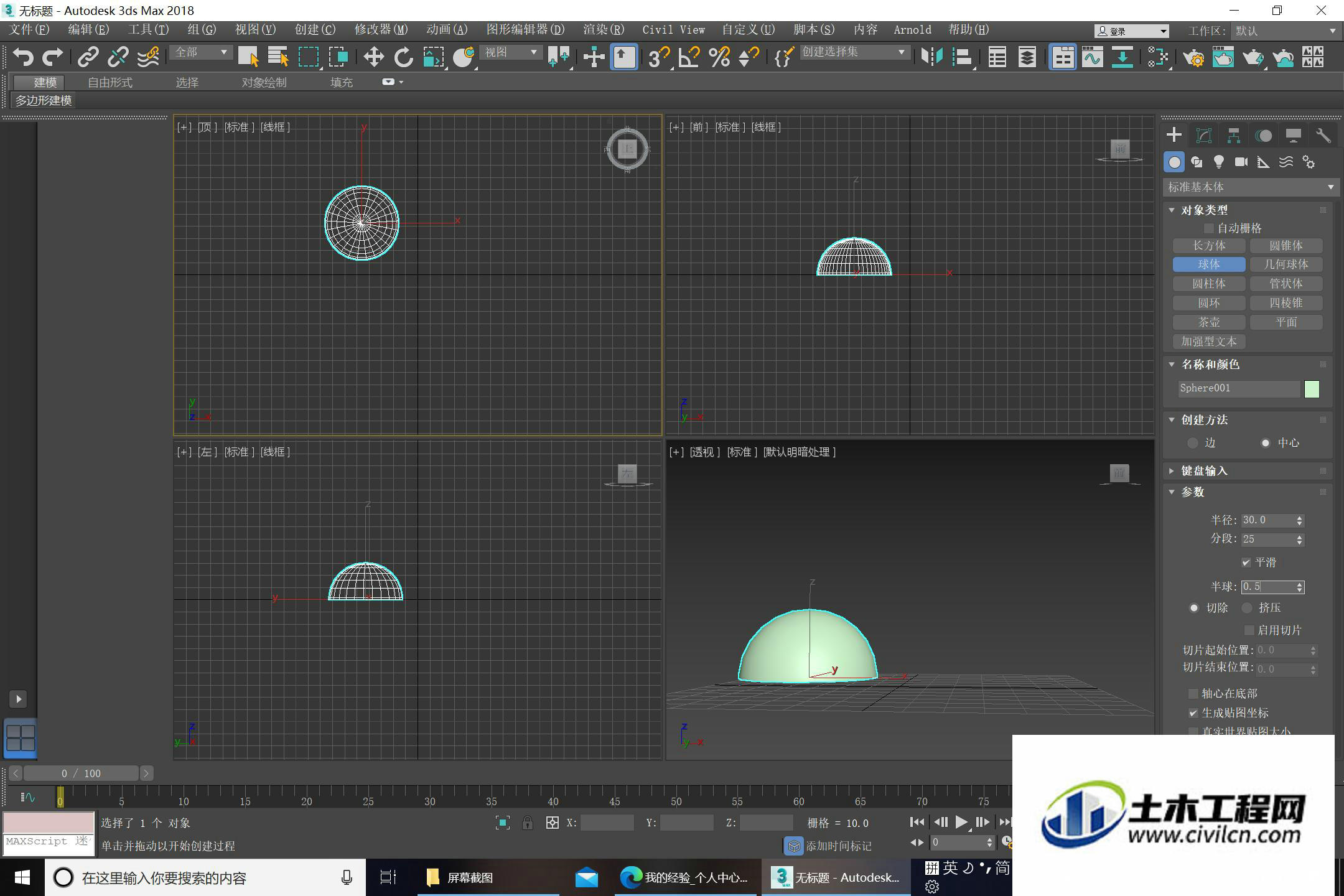Open the 全部 selection filter dropdown
The width and height of the screenshot is (1344, 896).
click(201, 52)
